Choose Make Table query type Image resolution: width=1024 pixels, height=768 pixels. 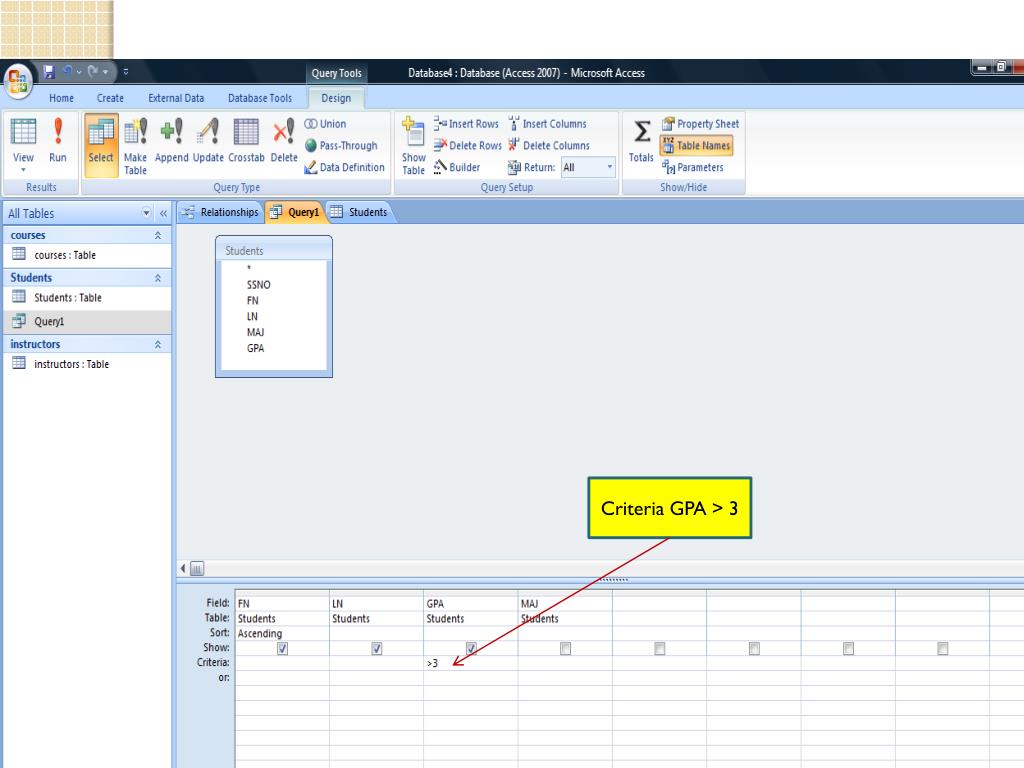click(x=135, y=146)
